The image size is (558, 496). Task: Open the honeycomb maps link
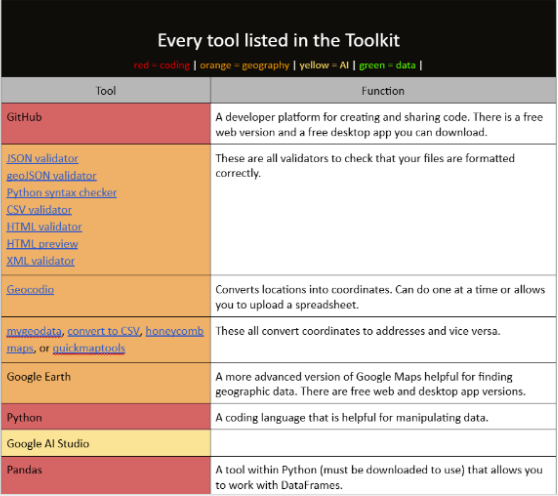174,331
